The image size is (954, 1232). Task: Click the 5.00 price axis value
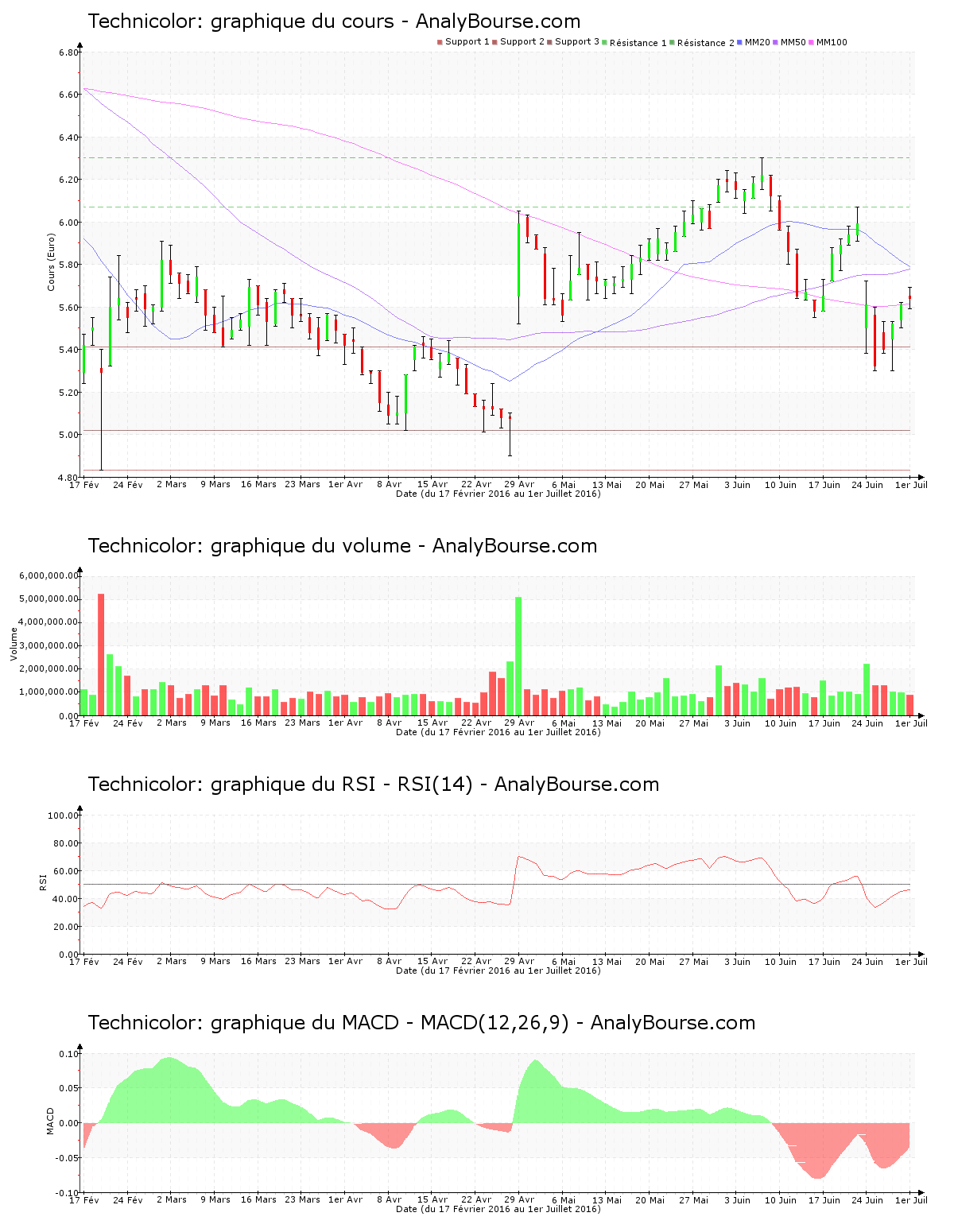tap(68, 435)
